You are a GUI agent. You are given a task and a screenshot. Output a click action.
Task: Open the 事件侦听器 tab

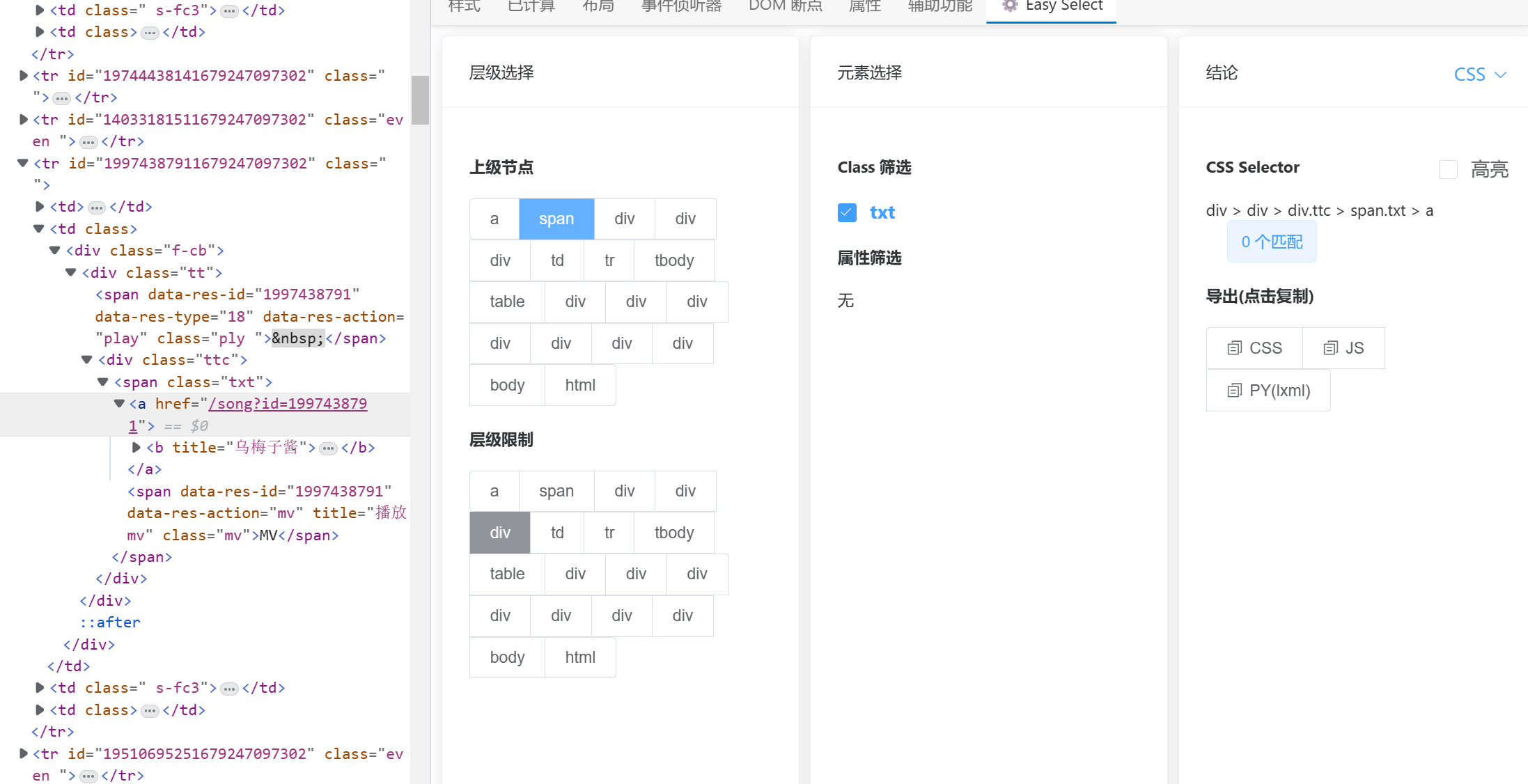[x=681, y=6]
